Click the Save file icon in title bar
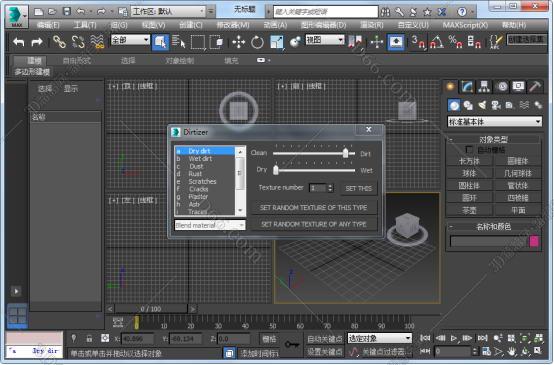The width and height of the screenshot is (554, 365). 67,12
